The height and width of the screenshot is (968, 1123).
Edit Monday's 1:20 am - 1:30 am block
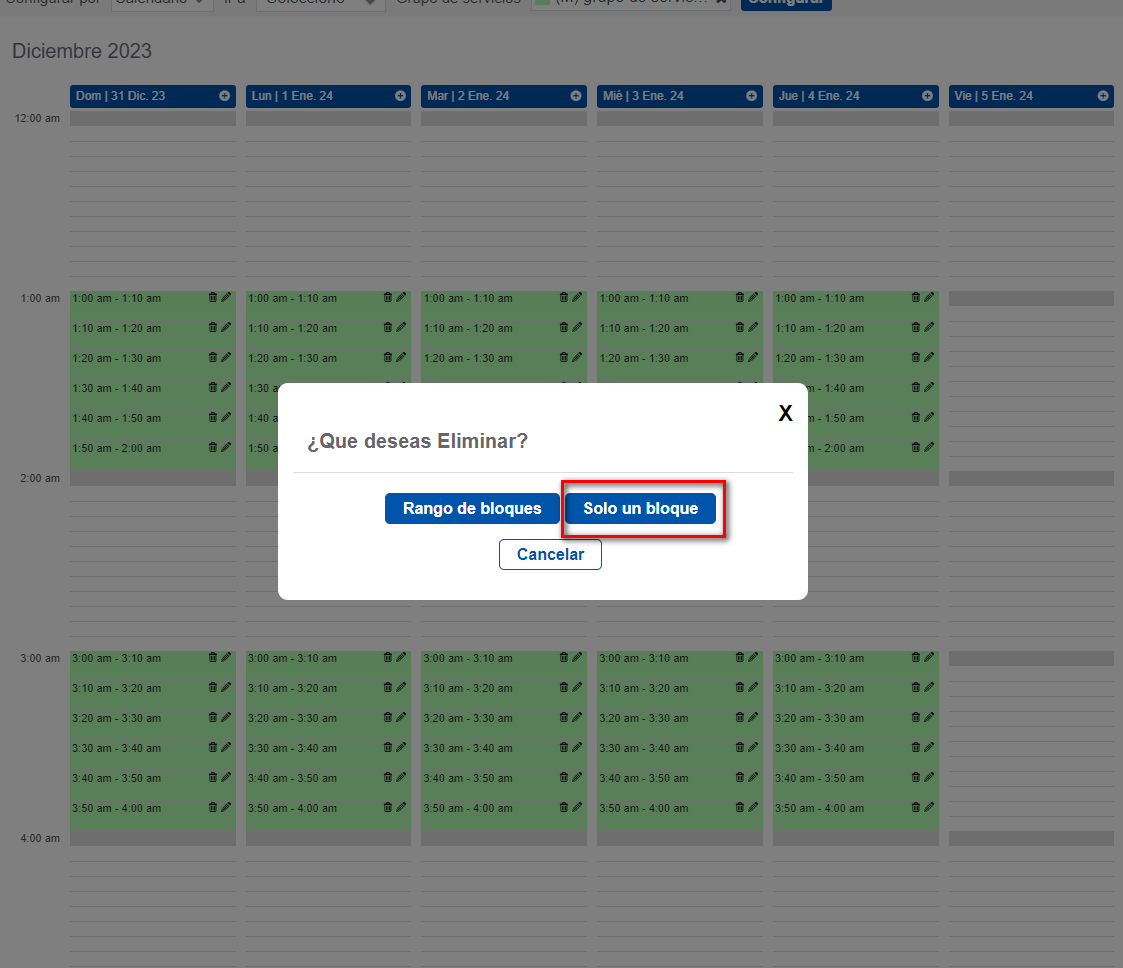(401, 357)
